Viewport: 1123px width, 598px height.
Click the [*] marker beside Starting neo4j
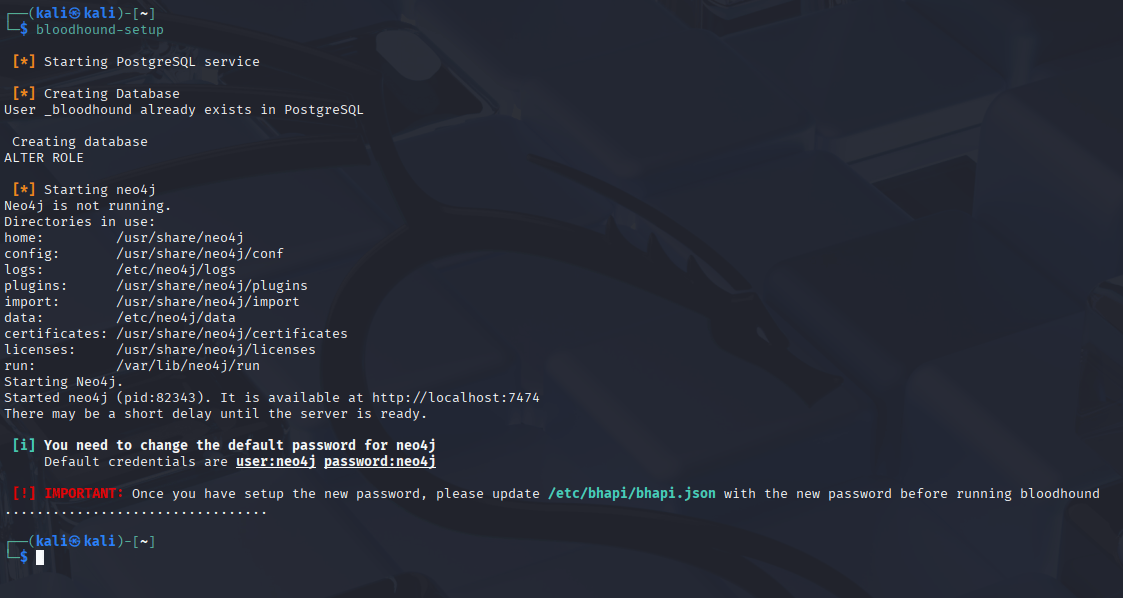[24, 190]
